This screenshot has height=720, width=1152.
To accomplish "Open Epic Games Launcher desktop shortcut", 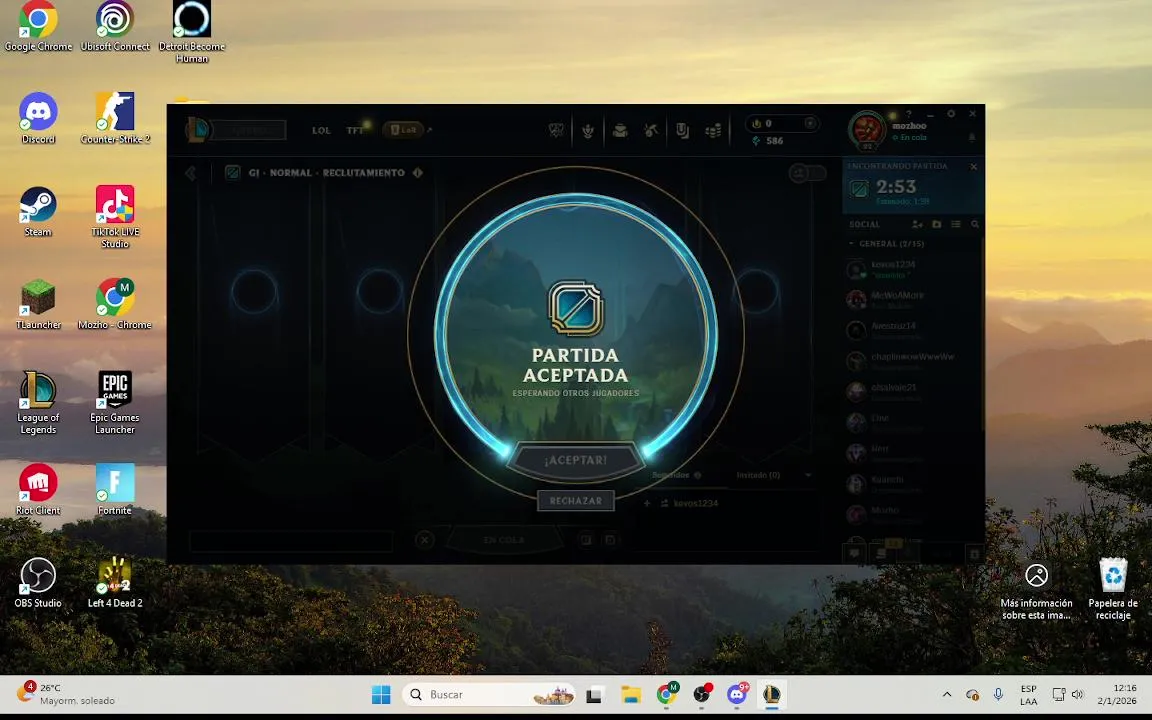I will click(x=115, y=403).
